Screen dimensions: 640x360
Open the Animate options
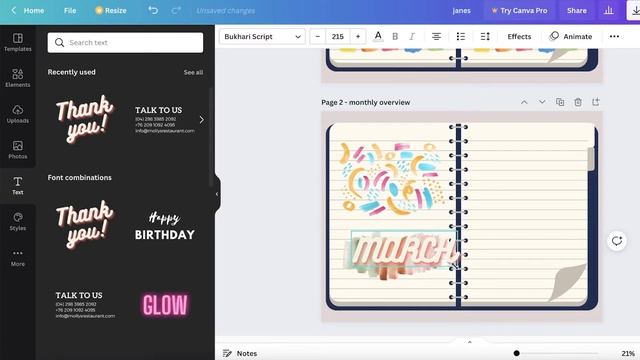point(571,36)
